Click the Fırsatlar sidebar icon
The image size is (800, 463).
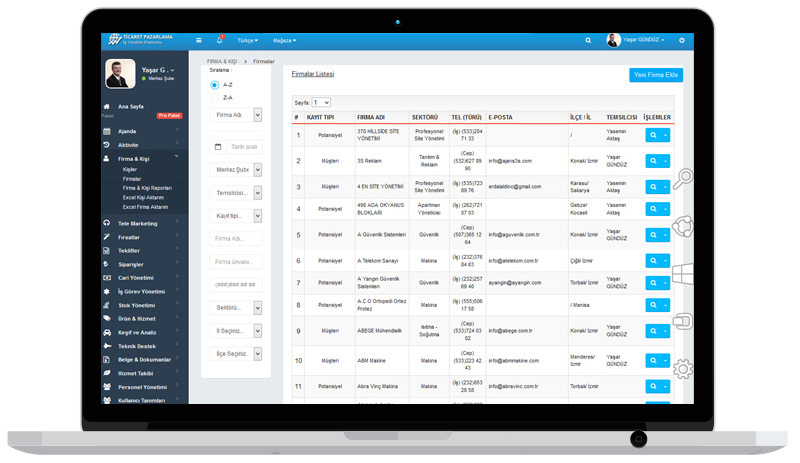[107, 237]
